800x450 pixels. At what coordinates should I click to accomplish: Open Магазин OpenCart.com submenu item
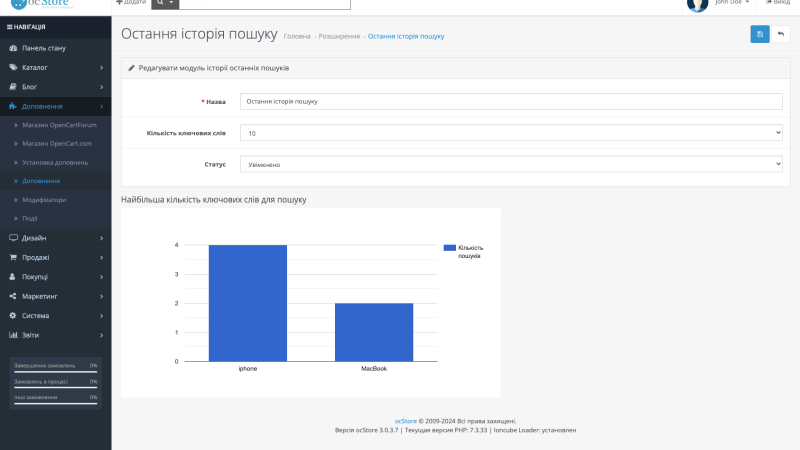56,143
